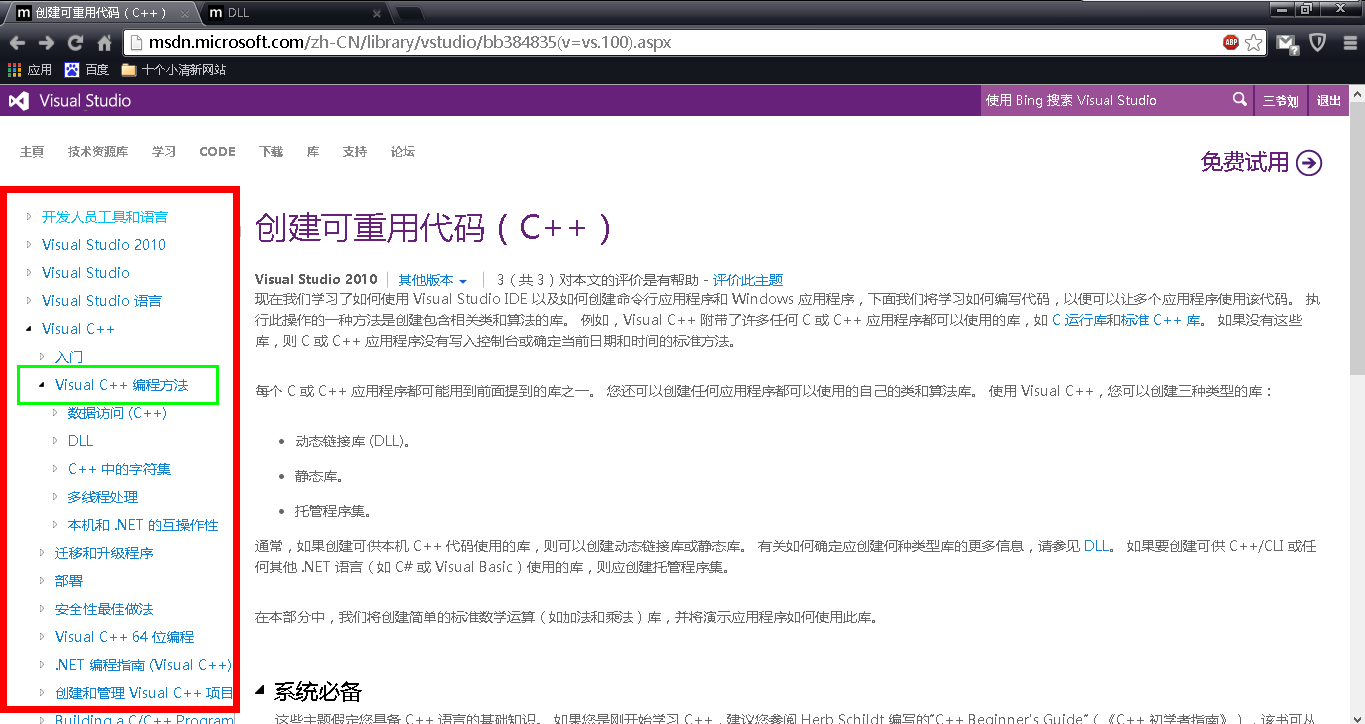Open the 安全性最佳做法 sidebar link

104,609
